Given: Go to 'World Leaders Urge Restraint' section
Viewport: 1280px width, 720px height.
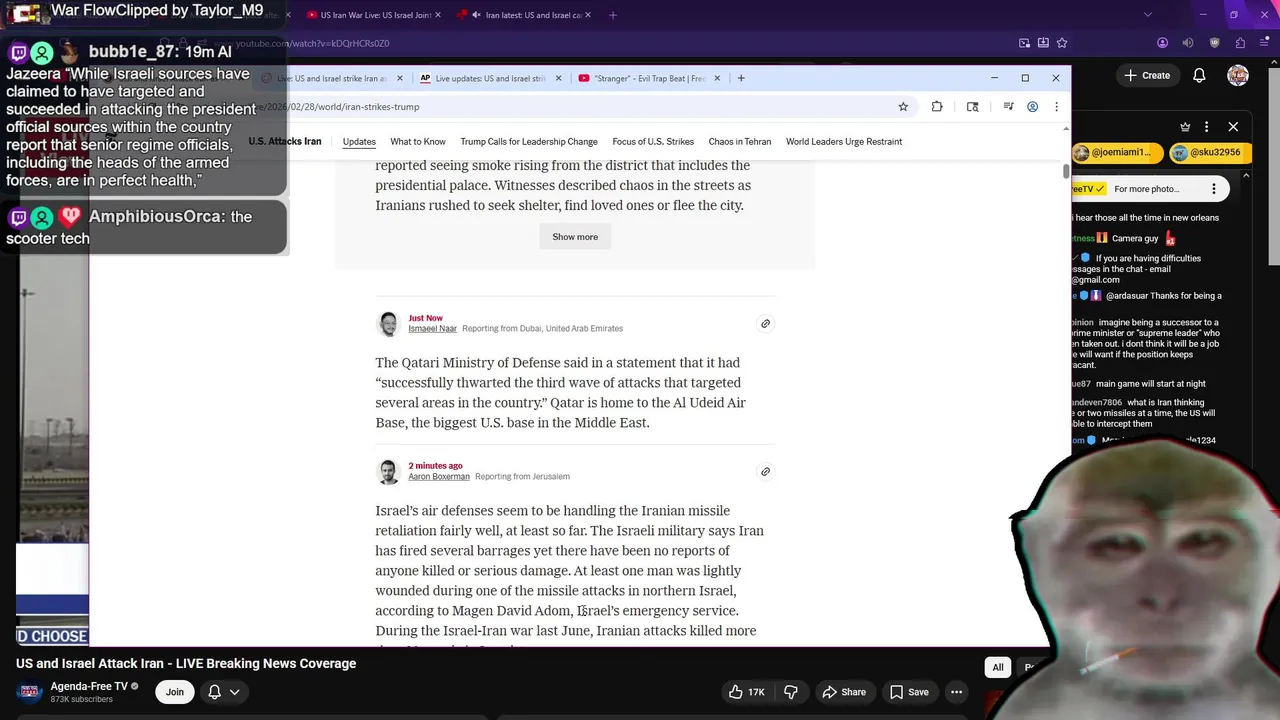Looking at the screenshot, I should [x=844, y=142].
